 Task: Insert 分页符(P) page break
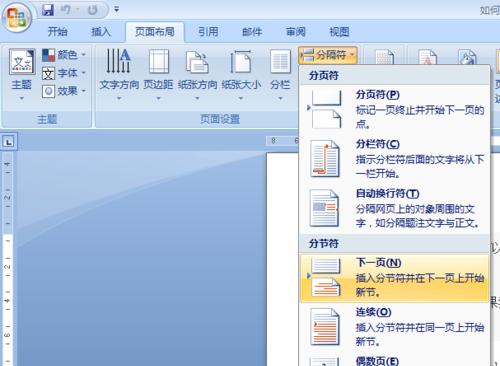click(x=395, y=109)
